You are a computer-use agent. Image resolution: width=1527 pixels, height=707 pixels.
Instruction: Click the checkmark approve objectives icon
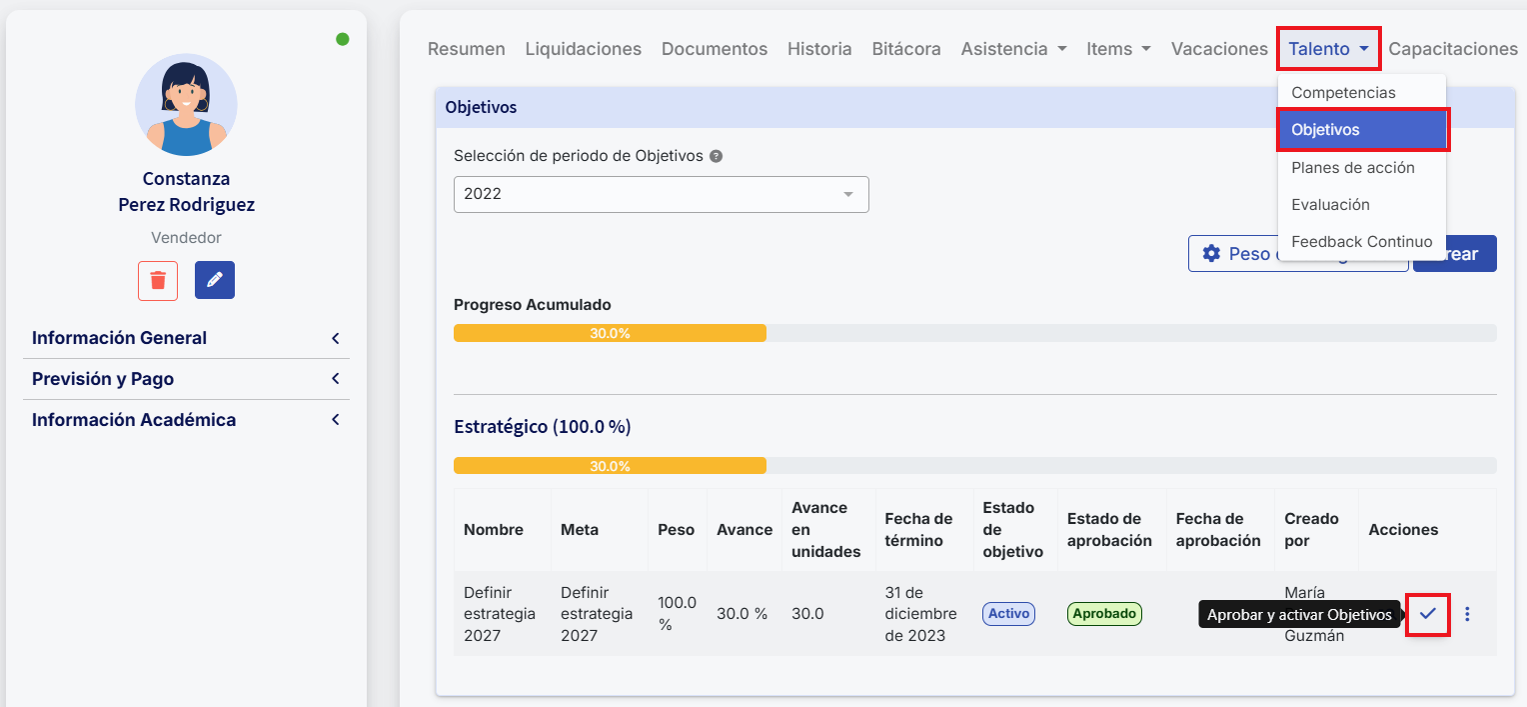coord(1427,613)
